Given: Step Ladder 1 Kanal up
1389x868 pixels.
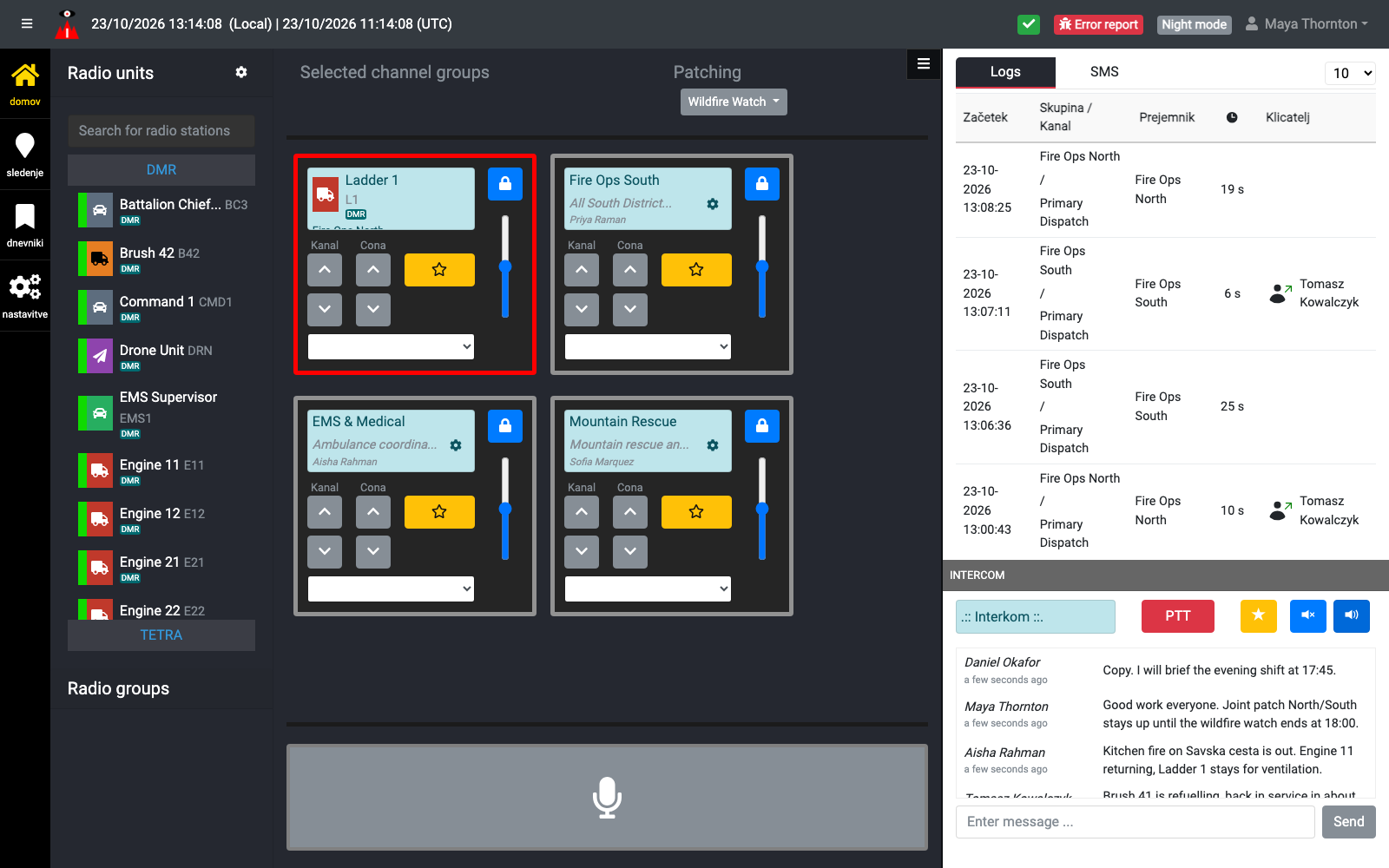Looking at the screenshot, I should pos(325,270).
